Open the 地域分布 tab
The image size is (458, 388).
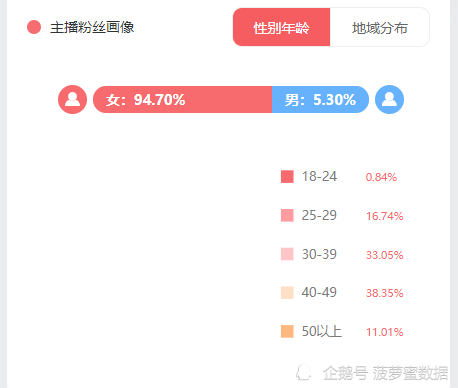[380, 27]
